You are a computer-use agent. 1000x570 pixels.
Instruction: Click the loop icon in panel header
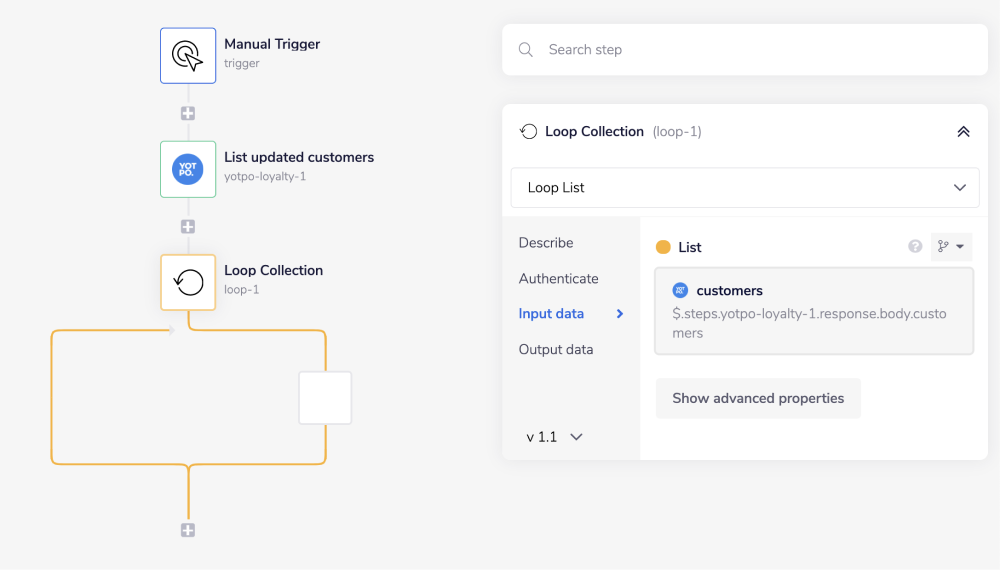[529, 132]
